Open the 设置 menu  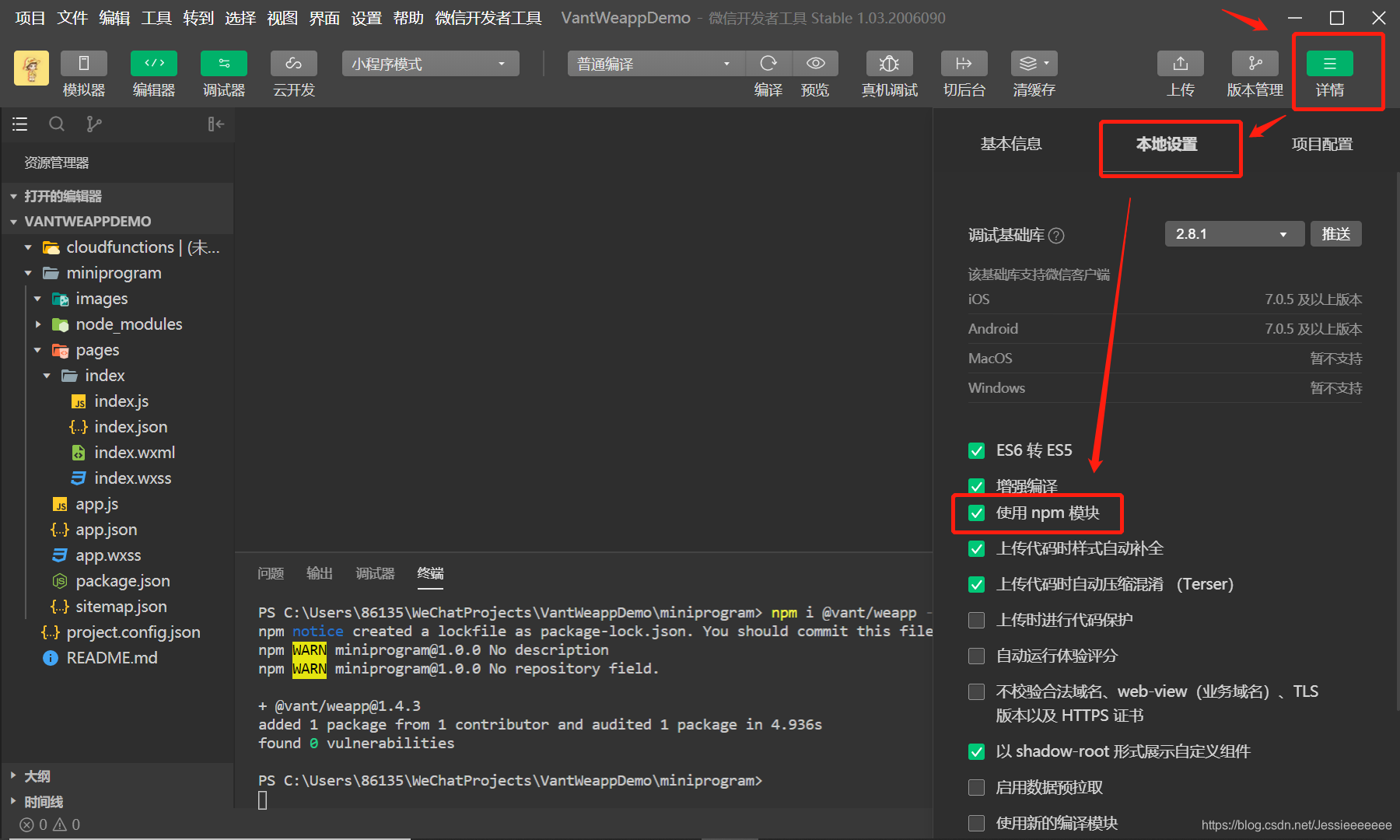coord(366,18)
